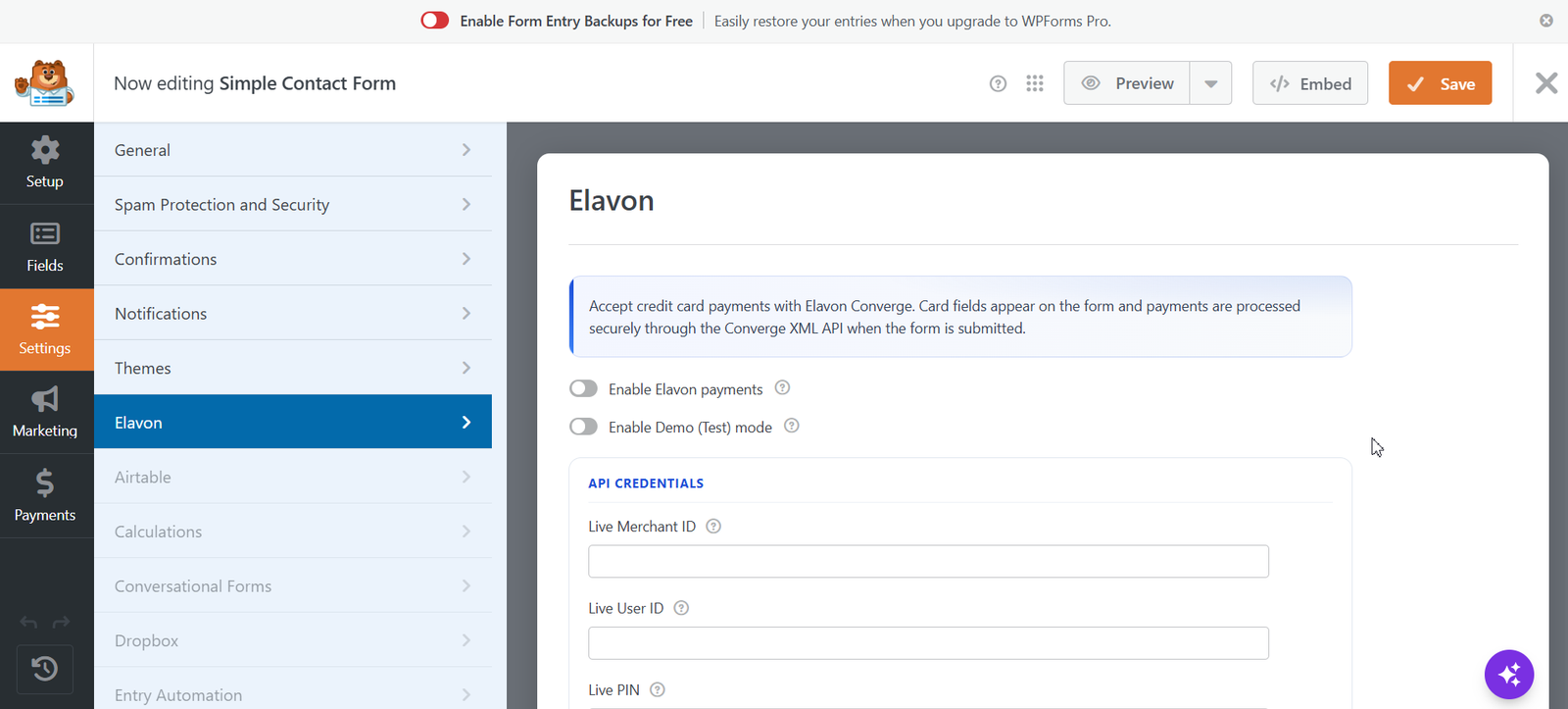The height and width of the screenshot is (709, 1568).
Task: Expand the Airtable chevron
Action: coord(466,477)
